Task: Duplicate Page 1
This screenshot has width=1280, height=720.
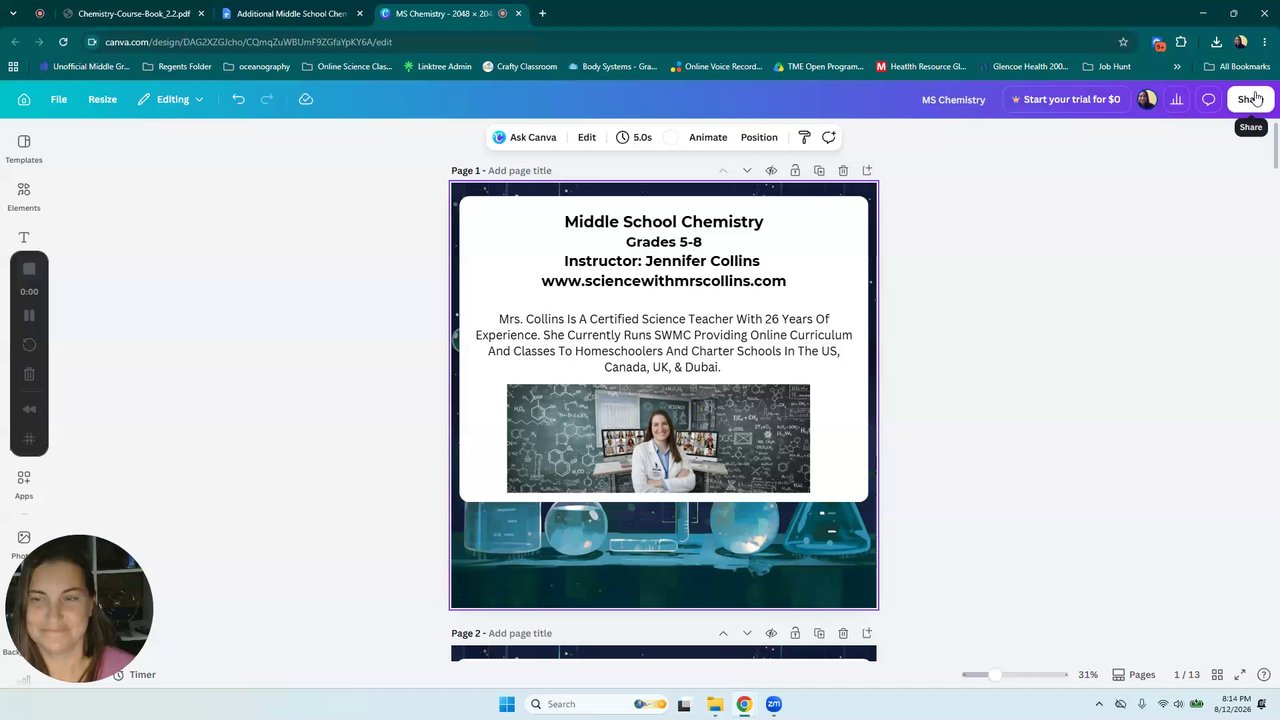Action: [x=819, y=171]
